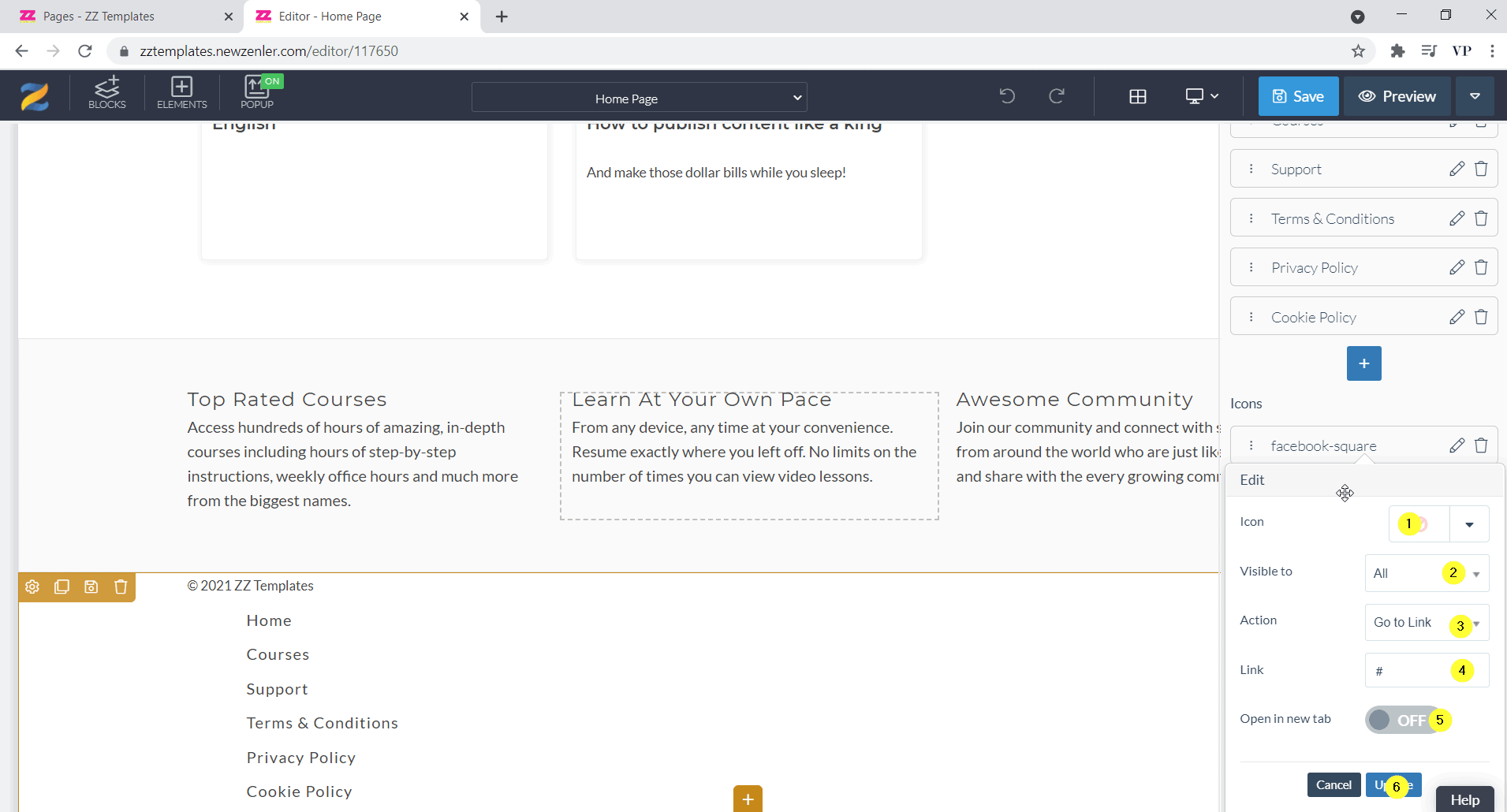The height and width of the screenshot is (812, 1507).
Task: Open the Action Go to Link dropdown
Action: click(1426, 622)
